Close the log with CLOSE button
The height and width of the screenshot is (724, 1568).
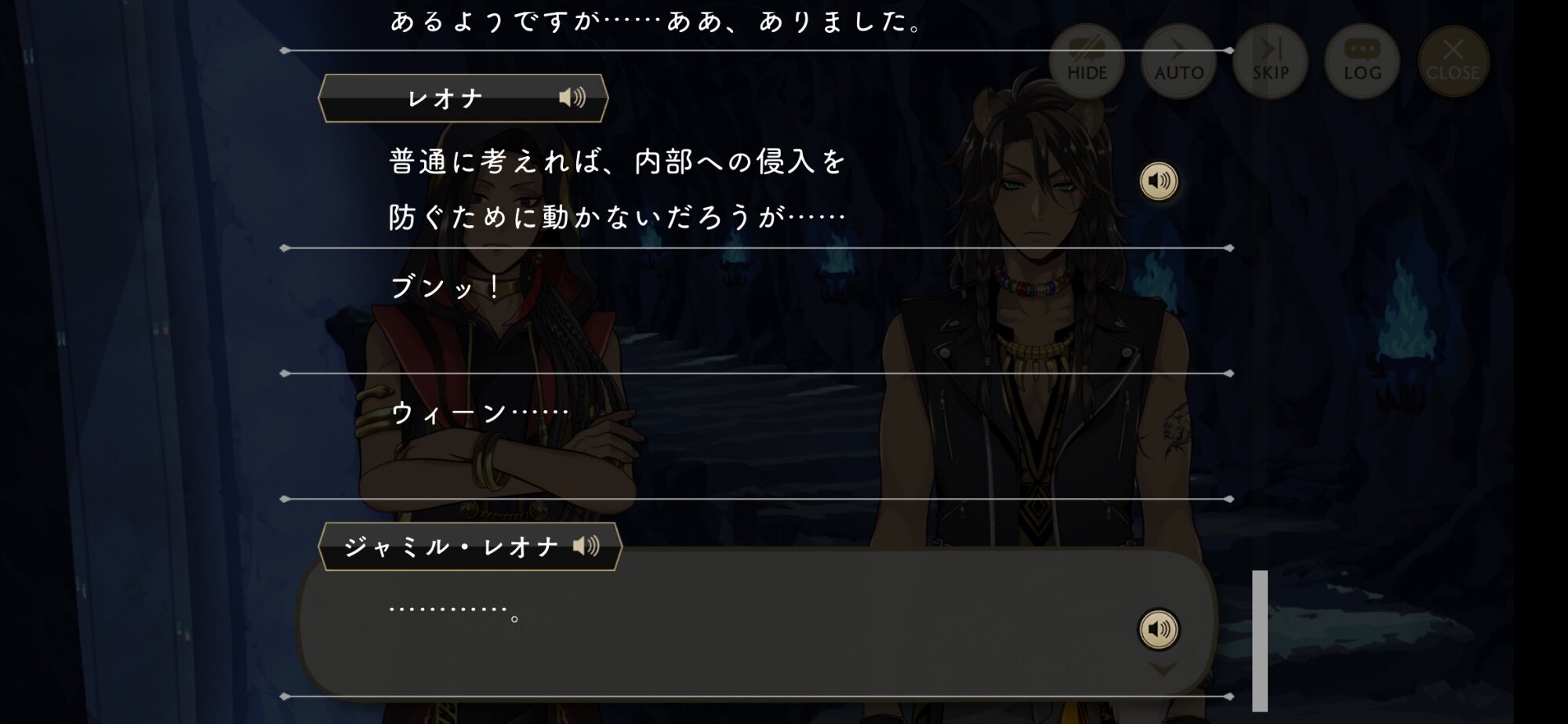1453,60
